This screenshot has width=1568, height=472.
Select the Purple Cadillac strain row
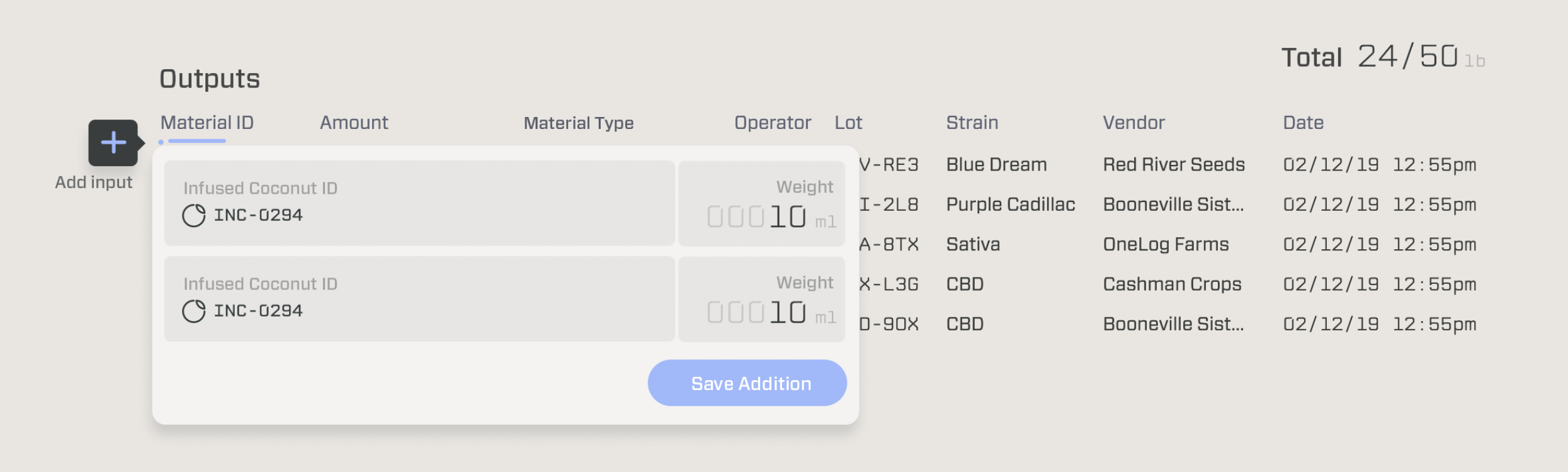coord(1168,205)
